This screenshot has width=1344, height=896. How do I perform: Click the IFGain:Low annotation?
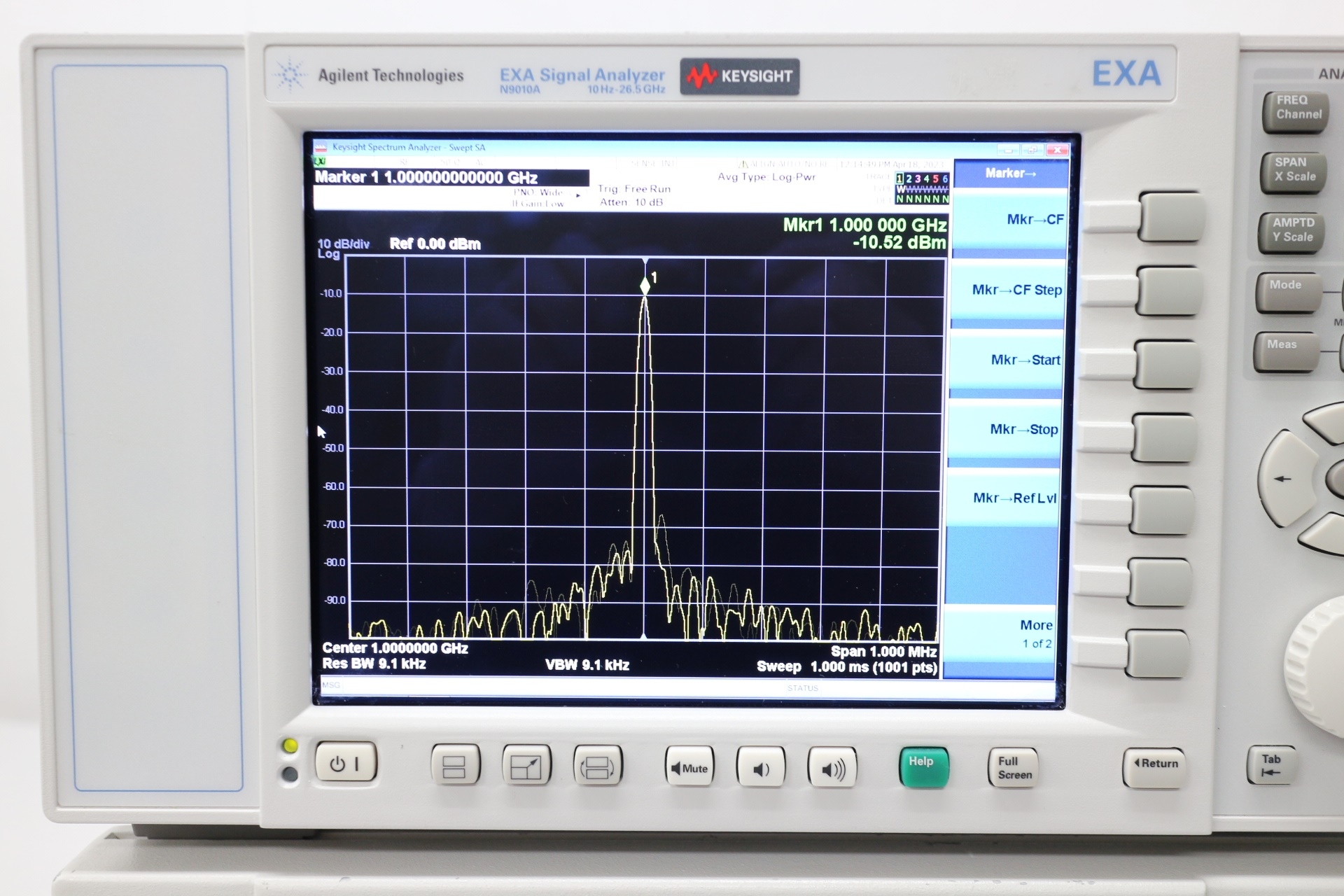[x=538, y=204]
